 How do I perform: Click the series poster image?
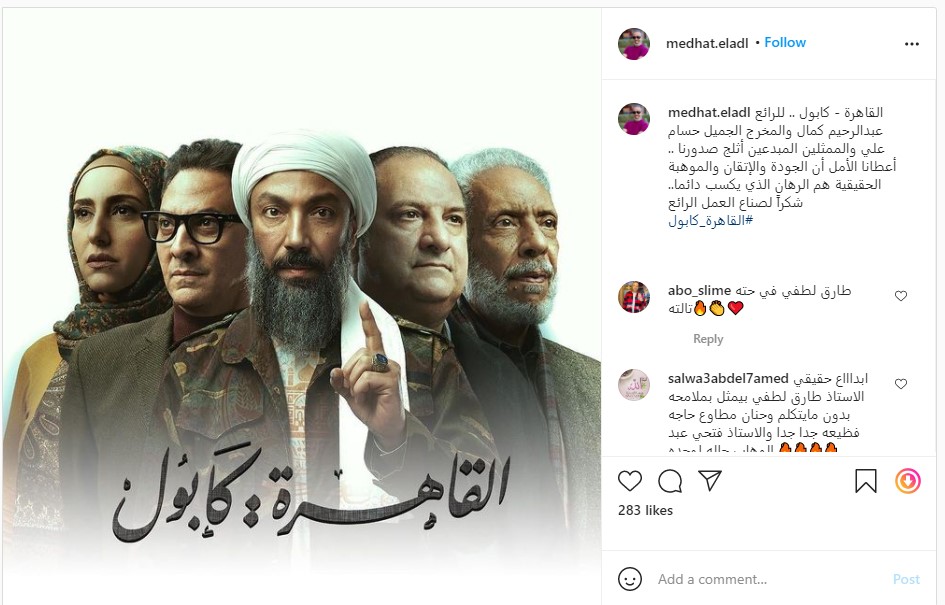click(x=302, y=306)
